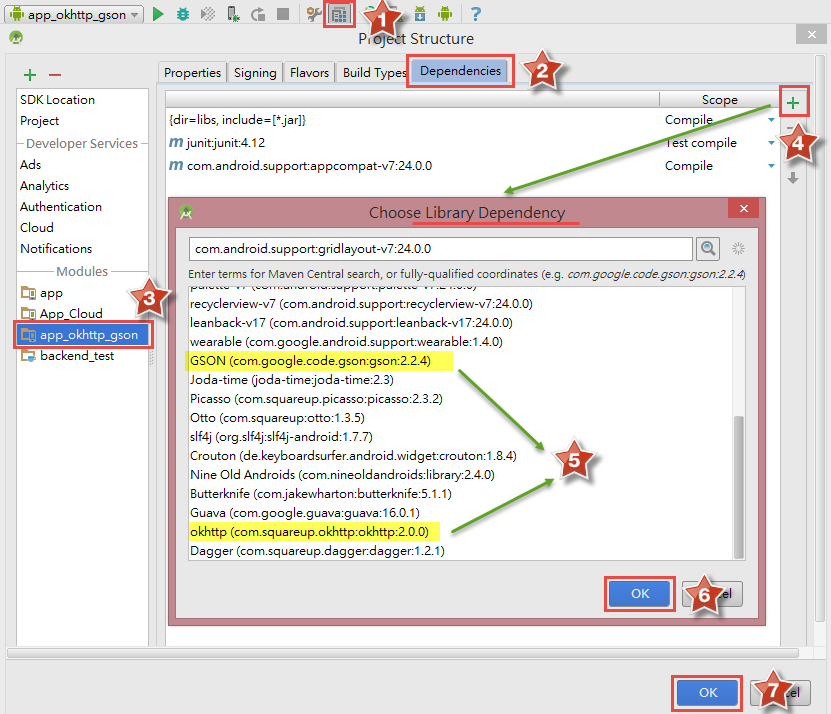Choose Dagger library entry
Viewport: 831px width, 714px height.
coord(317,551)
